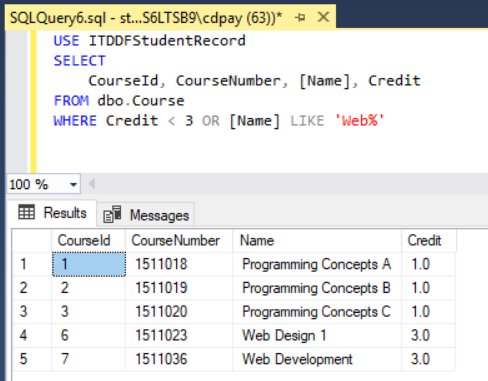Click [Name] in the WHERE clause
This screenshot has height=381, width=488.
tap(255, 121)
